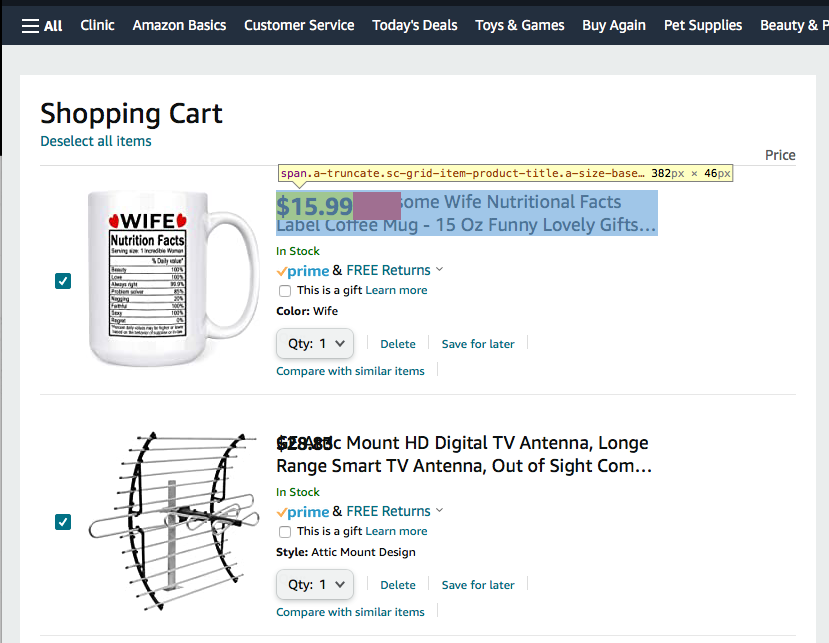Save the TV antenna for later
The height and width of the screenshot is (643, 829).
(x=478, y=585)
